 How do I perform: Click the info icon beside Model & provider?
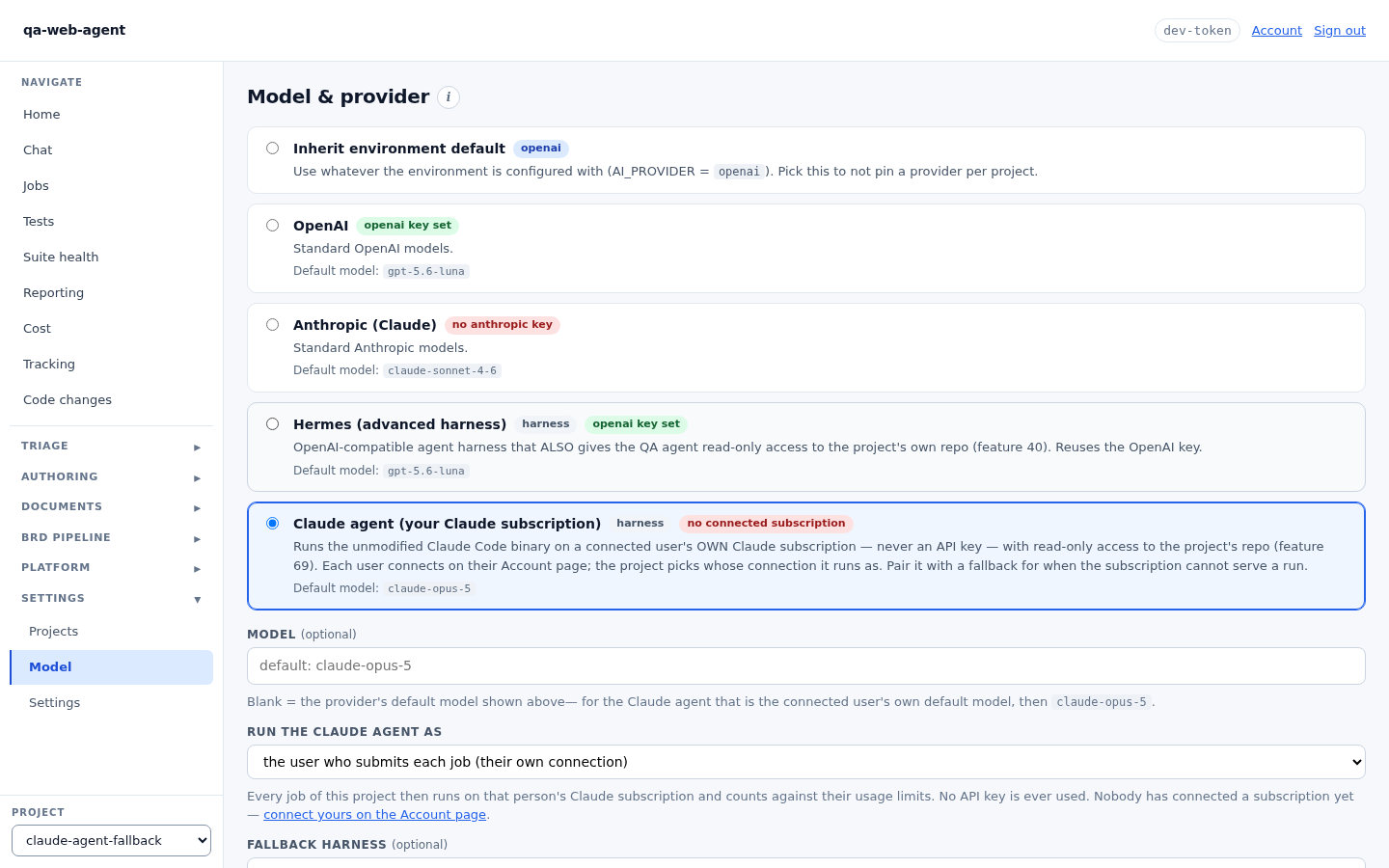coord(449,97)
